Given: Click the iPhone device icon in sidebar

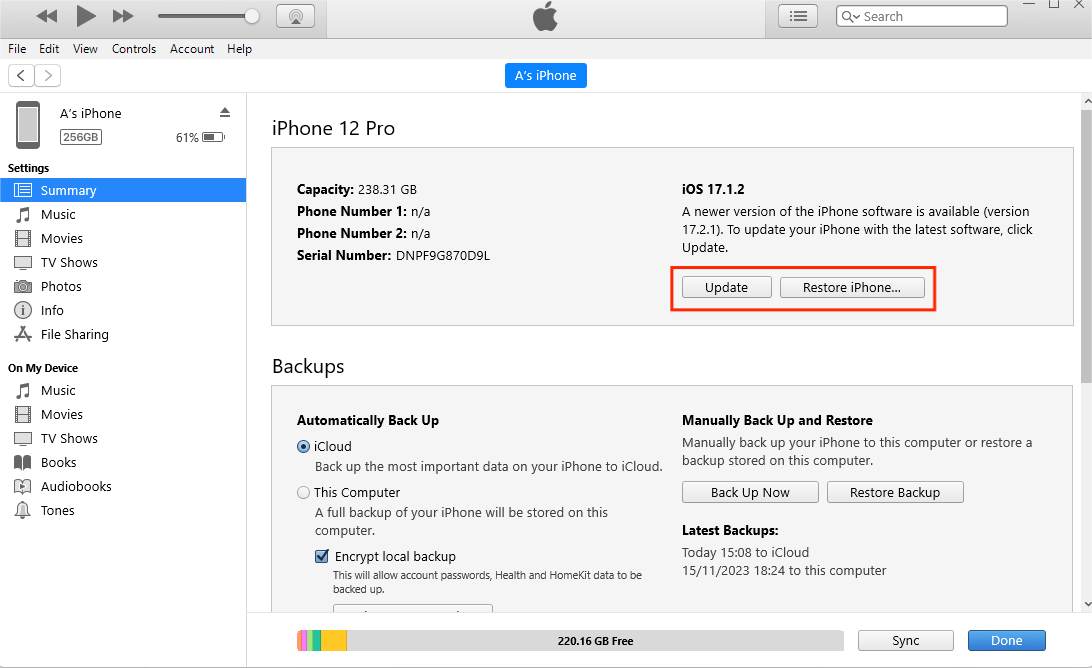Looking at the screenshot, I should point(28,125).
